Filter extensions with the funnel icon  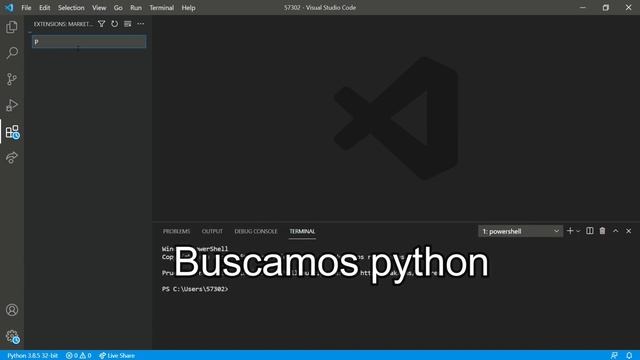(102, 24)
